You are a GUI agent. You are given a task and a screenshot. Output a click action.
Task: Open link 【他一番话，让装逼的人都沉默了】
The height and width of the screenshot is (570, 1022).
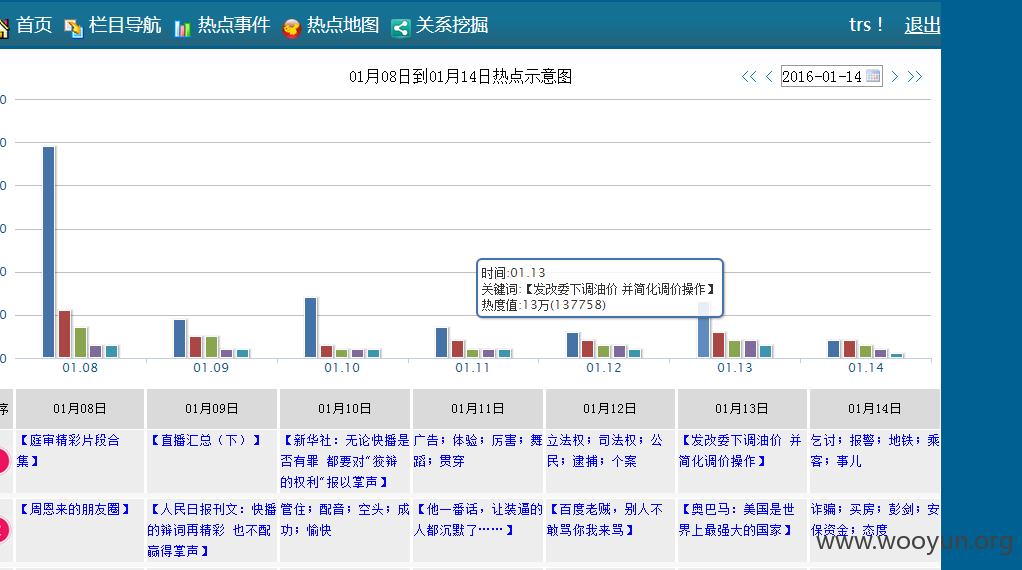coord(478,520)
